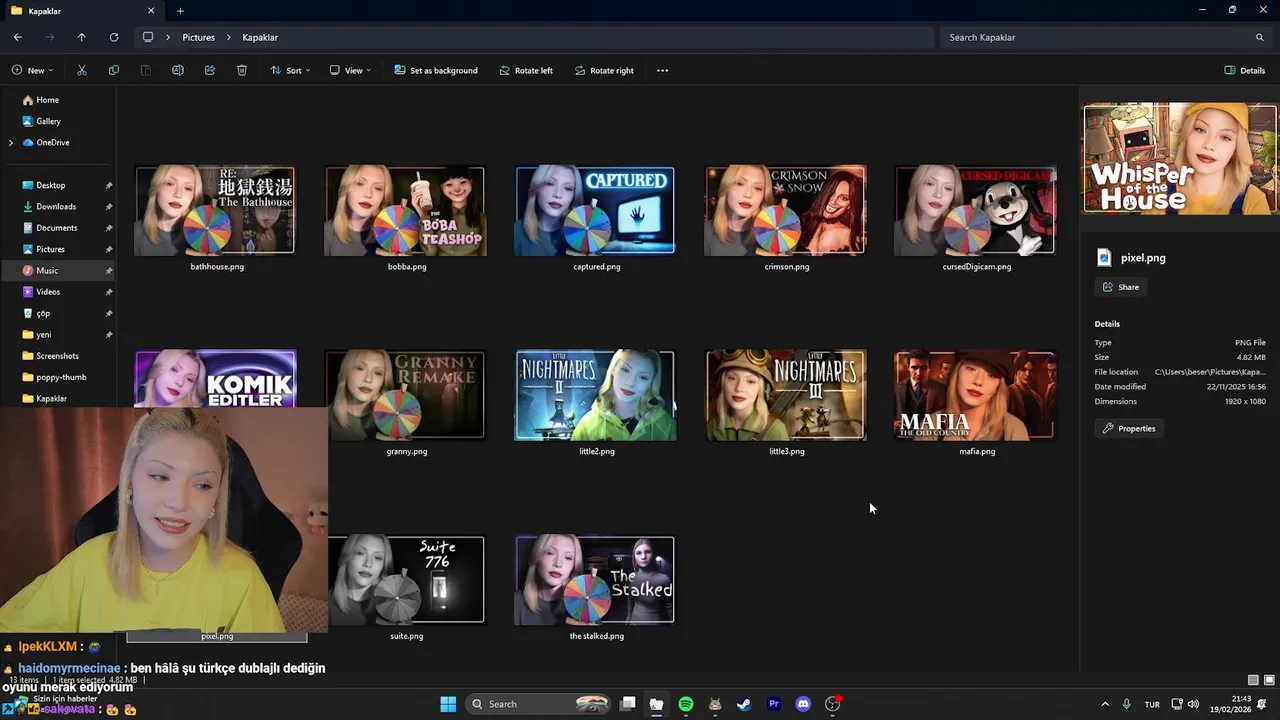Open Task View on the taskbar

click(628, 704)
